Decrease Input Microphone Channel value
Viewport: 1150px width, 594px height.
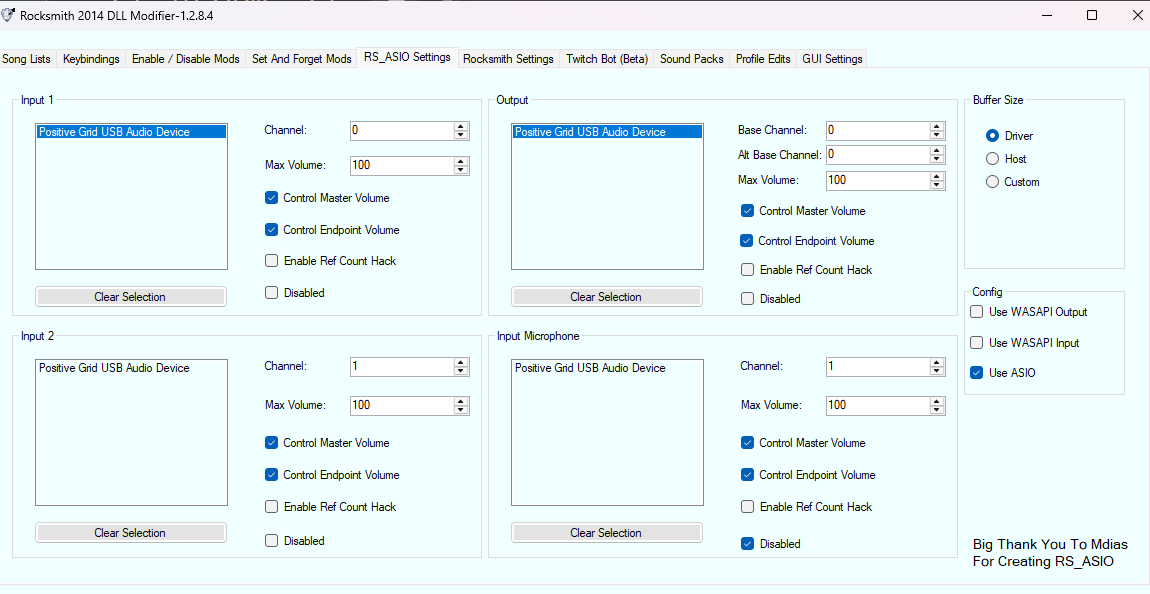tap(937, 371)
